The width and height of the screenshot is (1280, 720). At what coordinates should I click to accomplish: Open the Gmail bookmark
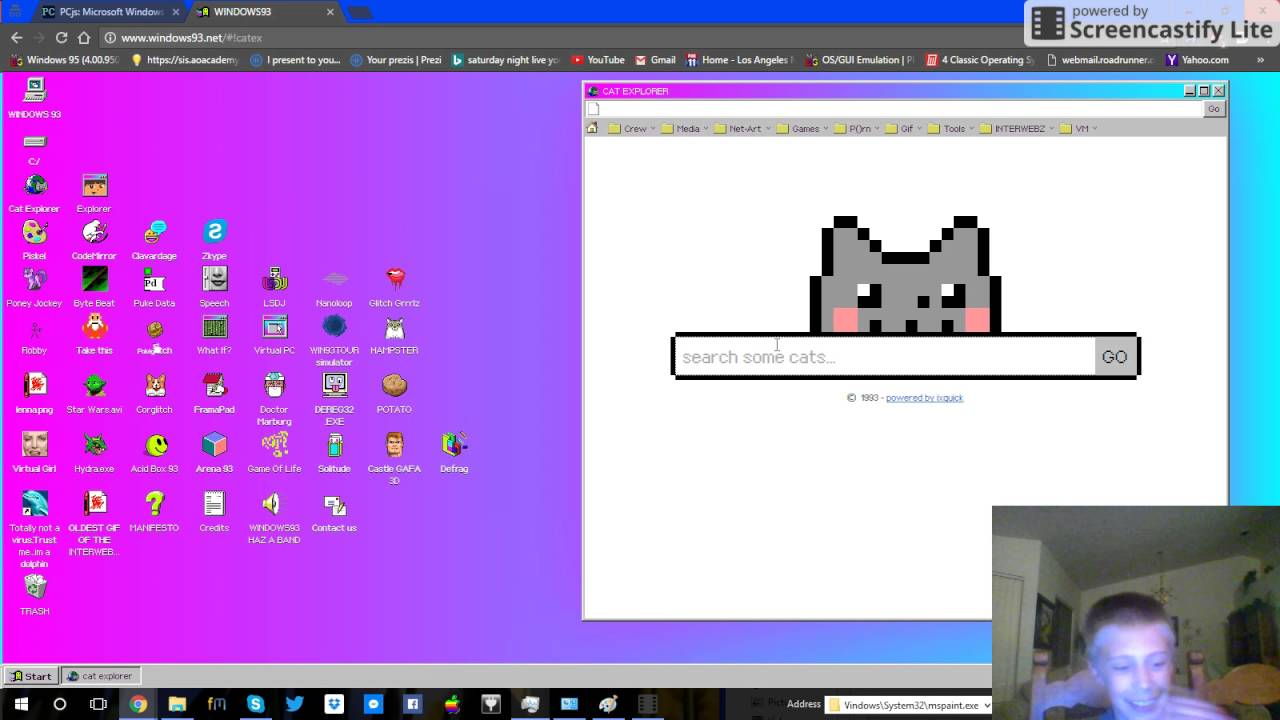tap(655, 60)
